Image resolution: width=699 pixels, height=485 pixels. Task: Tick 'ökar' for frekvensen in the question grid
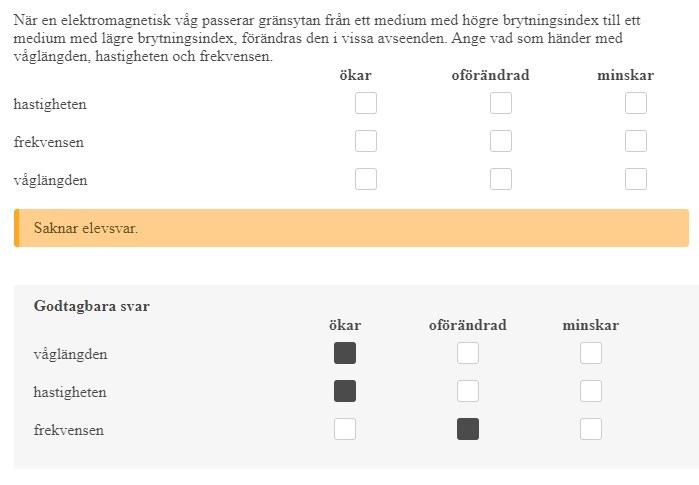pos(366,142)
